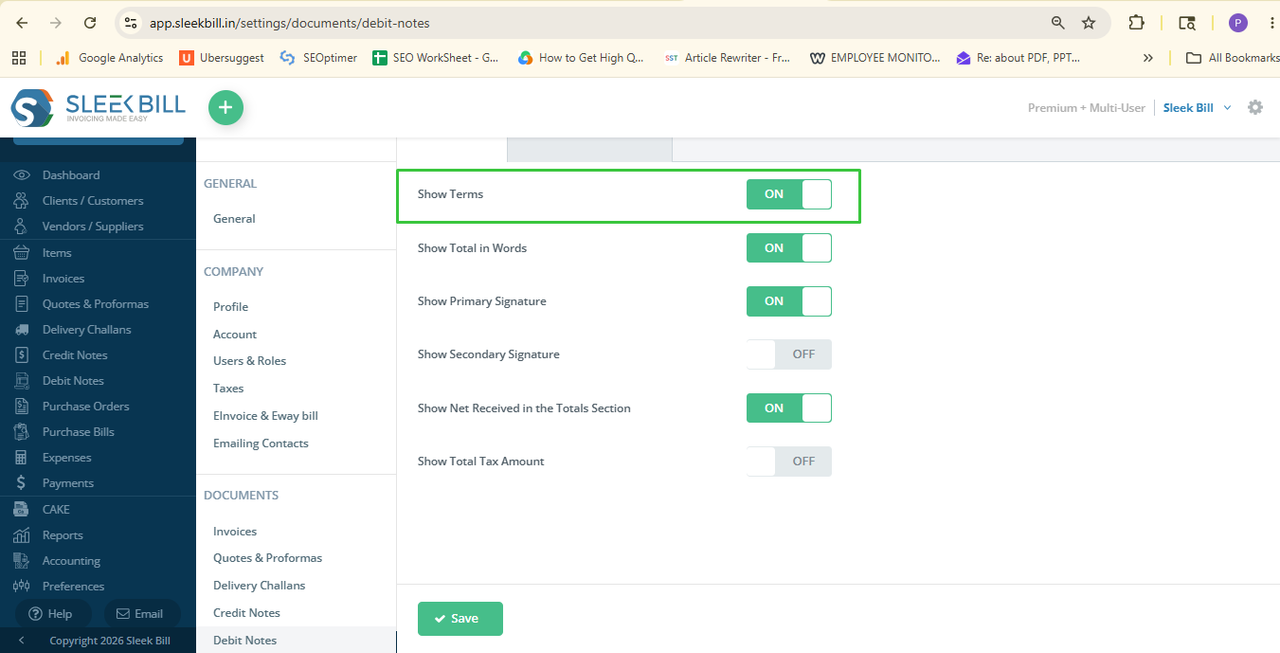Open browser menu three dots
Image resolution: width=1280 pixels, height=653 pixels.
click(1270, 22)
